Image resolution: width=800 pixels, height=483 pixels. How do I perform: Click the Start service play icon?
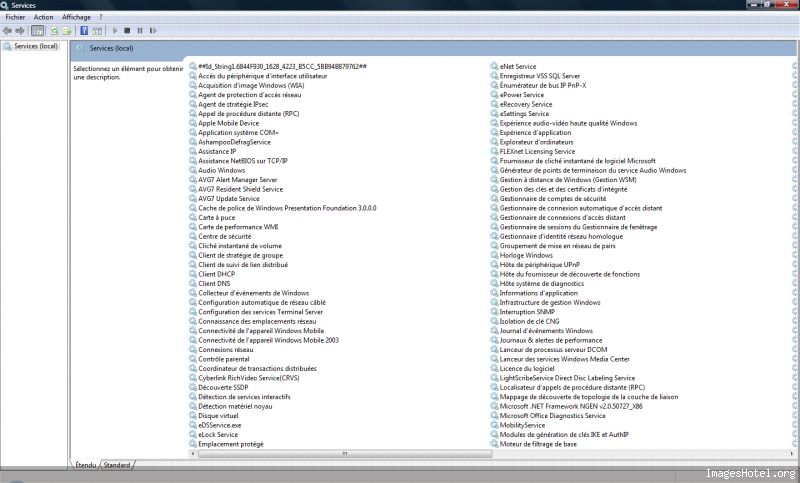click(x=115, y=31)
